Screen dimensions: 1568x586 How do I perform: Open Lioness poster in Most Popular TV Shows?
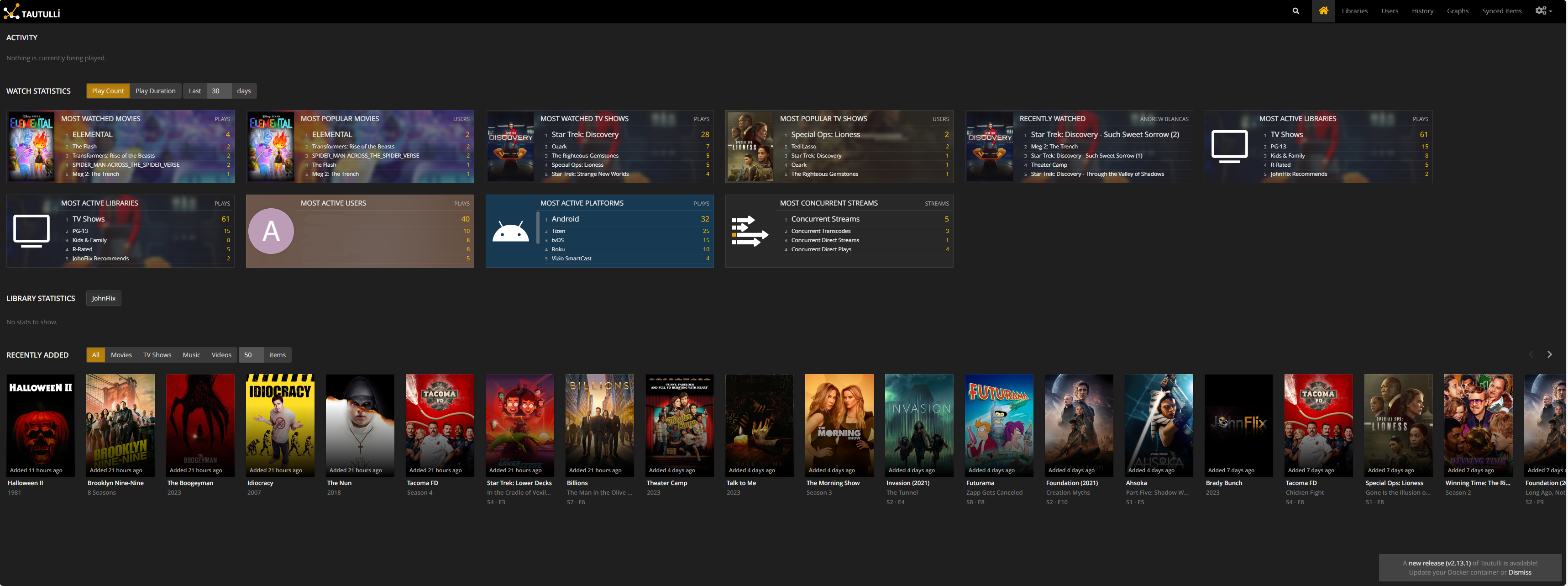(750, 147)
